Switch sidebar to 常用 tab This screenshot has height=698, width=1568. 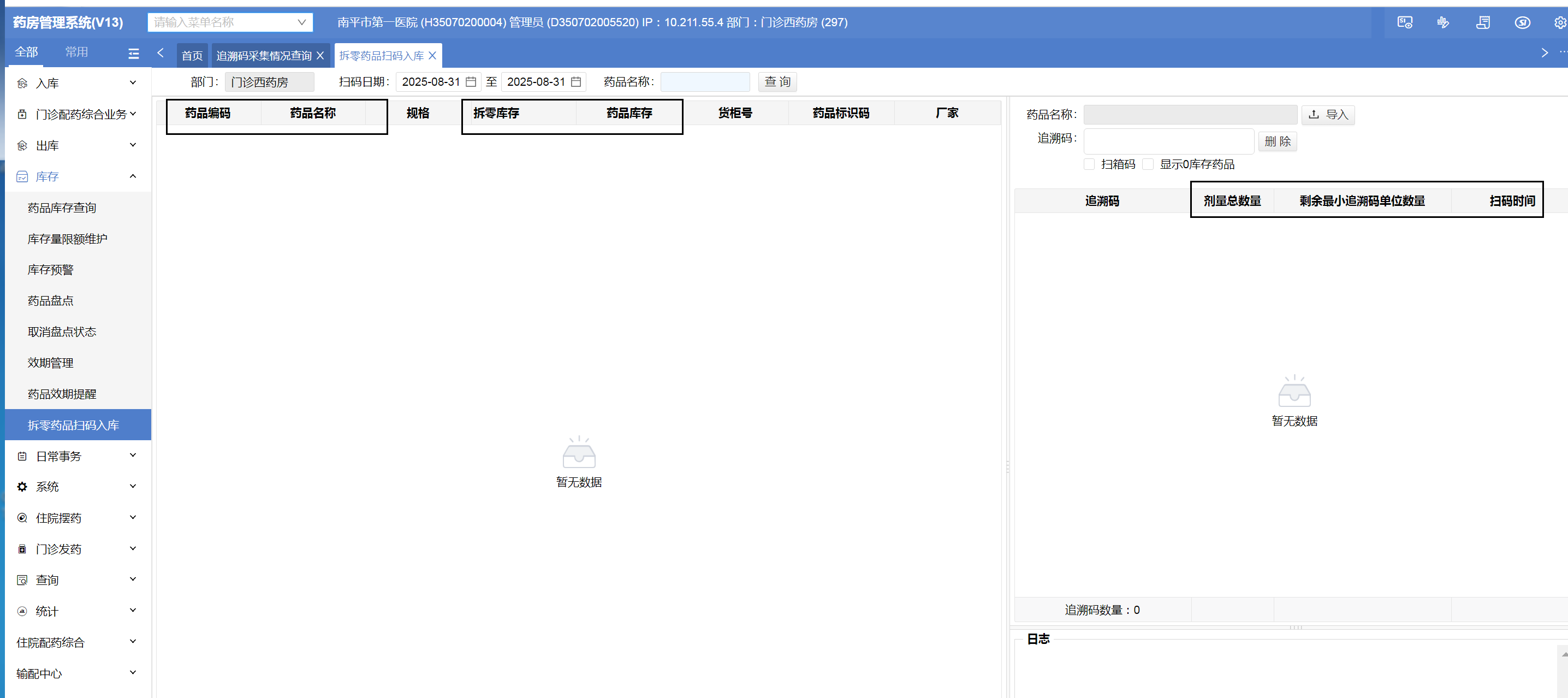[76, 52]
